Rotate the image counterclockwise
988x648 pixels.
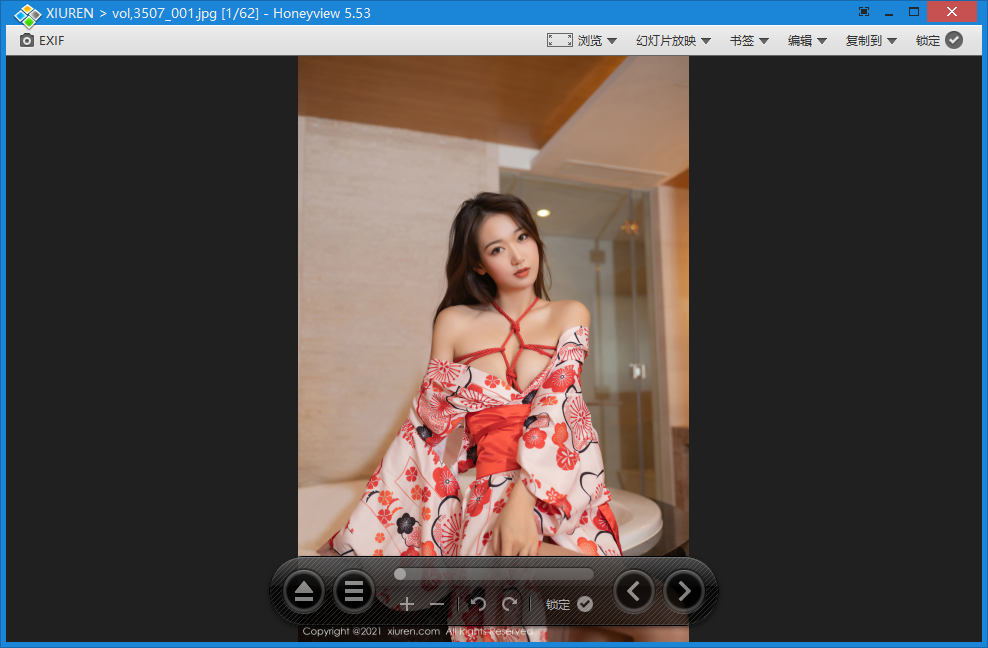[x=478, y=604]
